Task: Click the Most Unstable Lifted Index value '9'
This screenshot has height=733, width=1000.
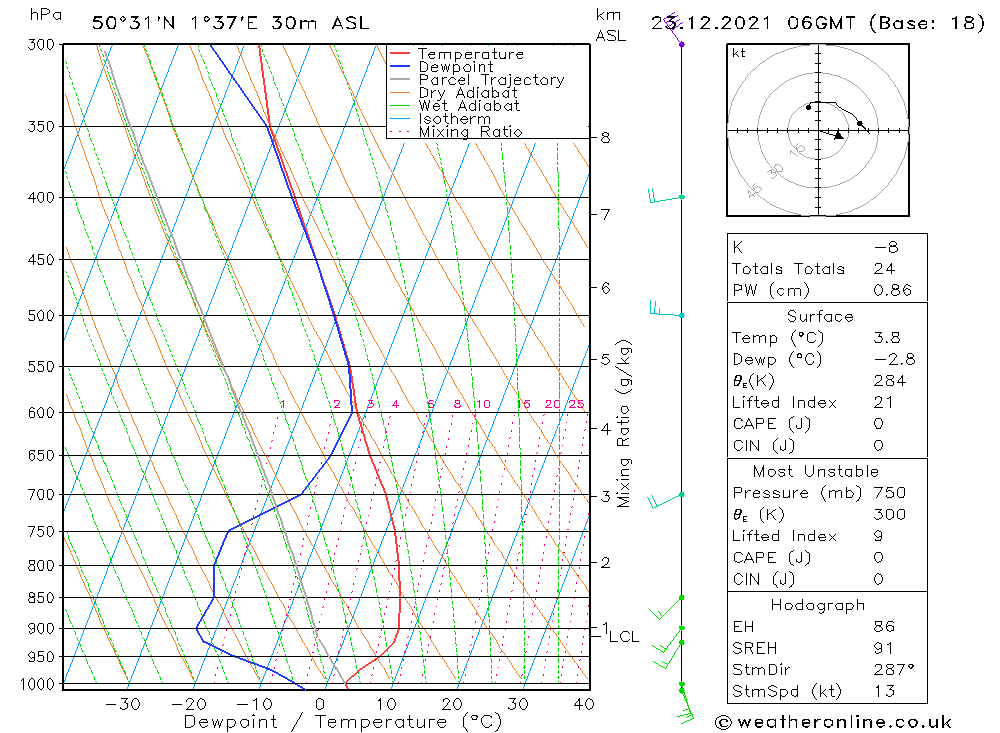Action: 878,536
